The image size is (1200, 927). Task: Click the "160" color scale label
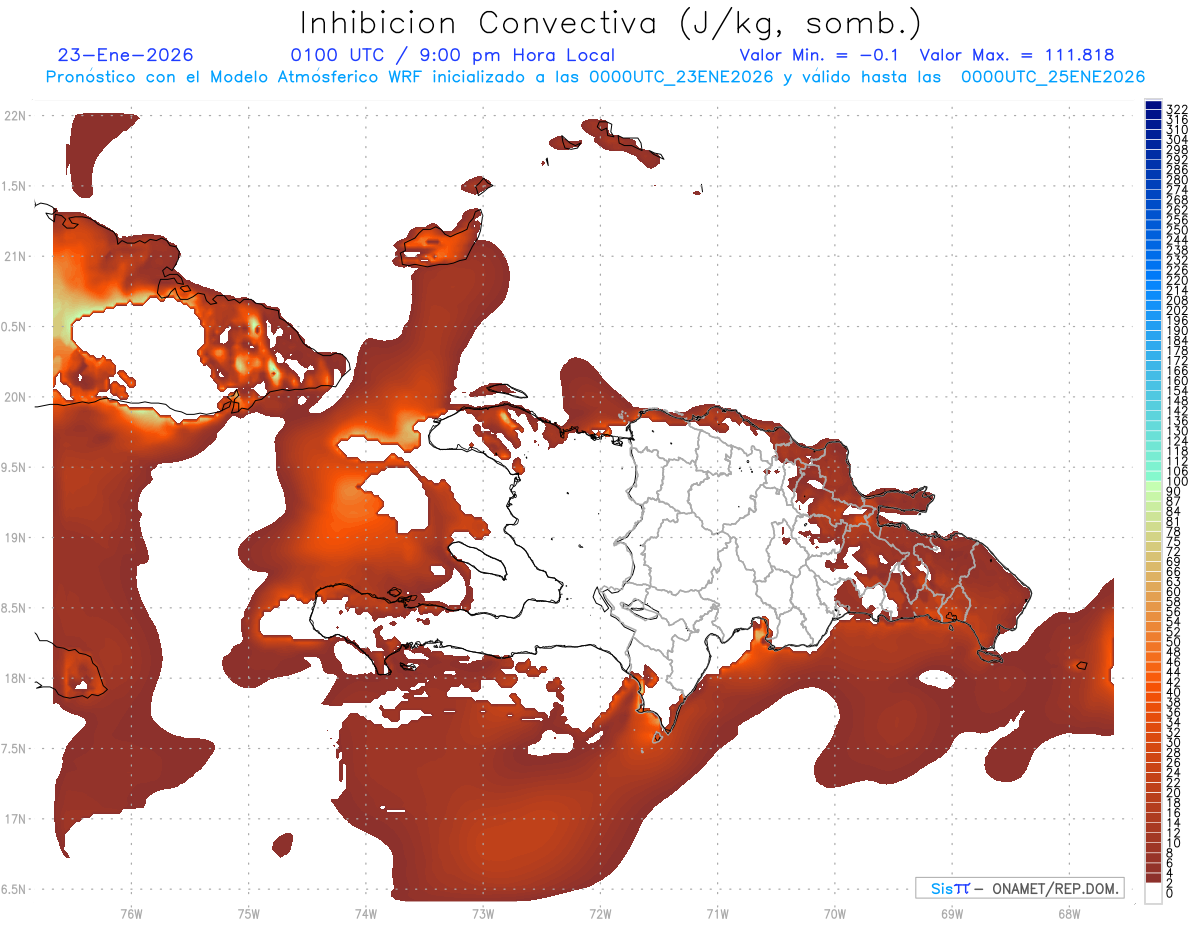pos(1177,381)
